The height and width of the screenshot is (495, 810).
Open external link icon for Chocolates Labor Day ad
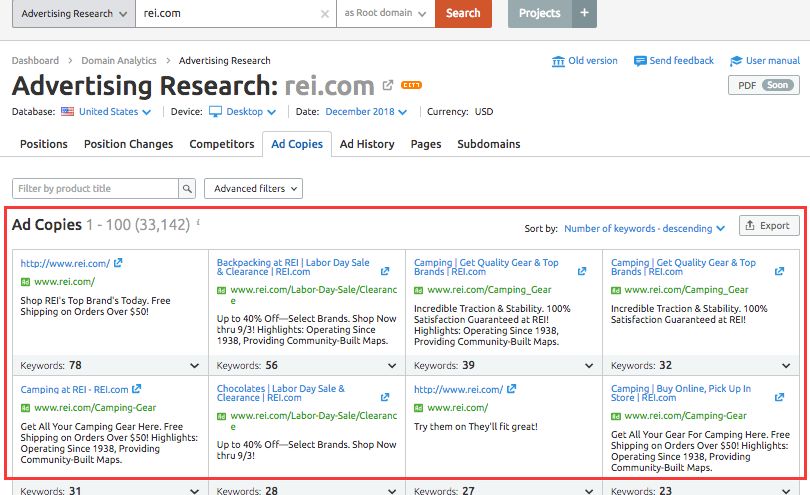(x=385, y=397)
